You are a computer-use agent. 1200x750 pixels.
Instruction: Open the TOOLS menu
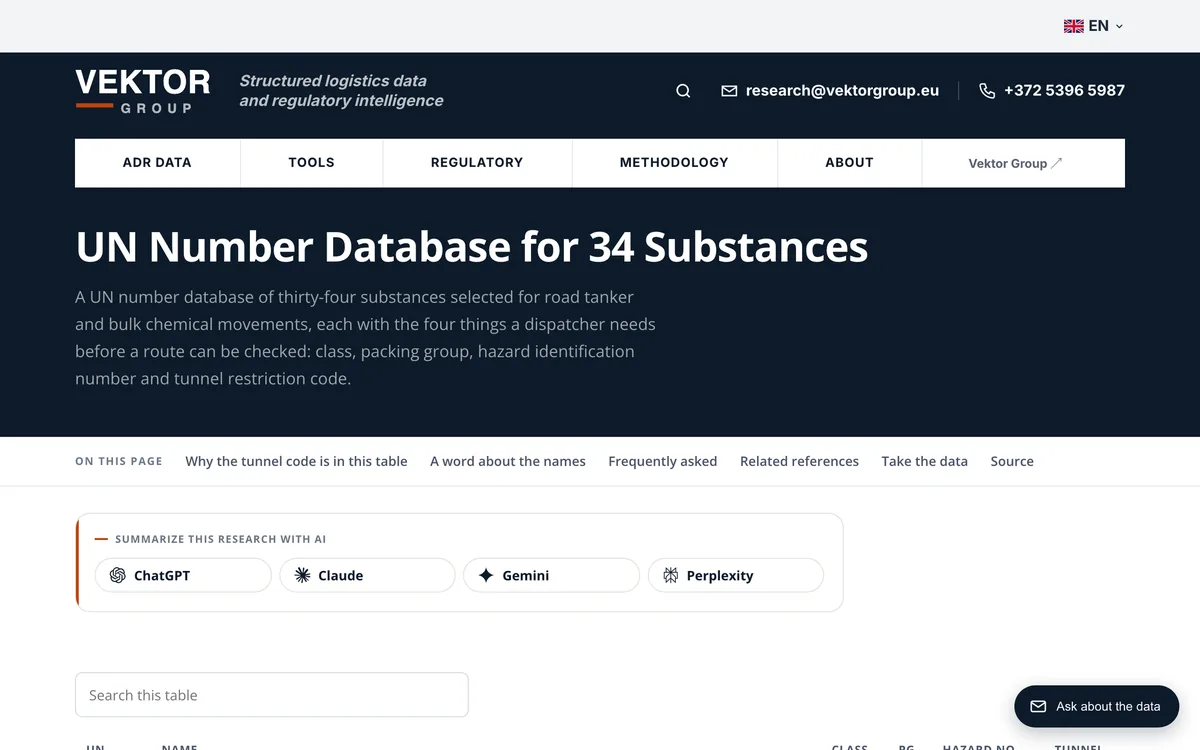point(312,162)
